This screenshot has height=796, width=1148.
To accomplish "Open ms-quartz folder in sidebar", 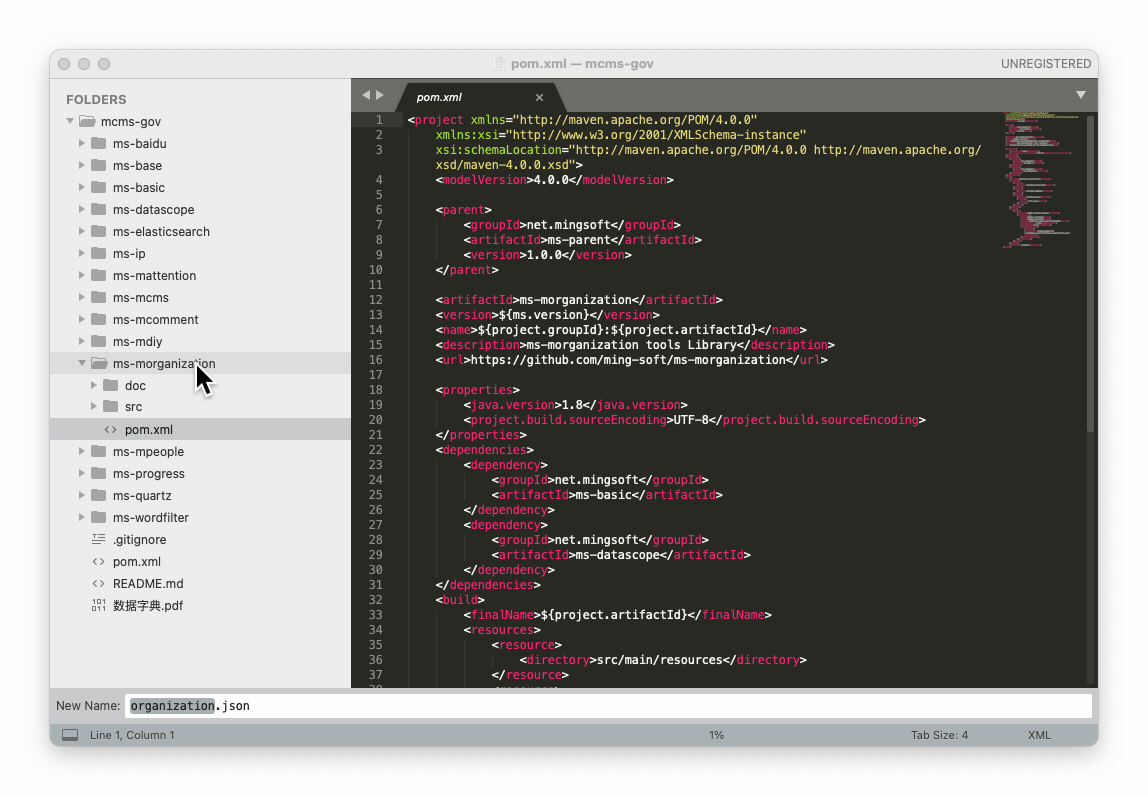I will click(142, 496).
